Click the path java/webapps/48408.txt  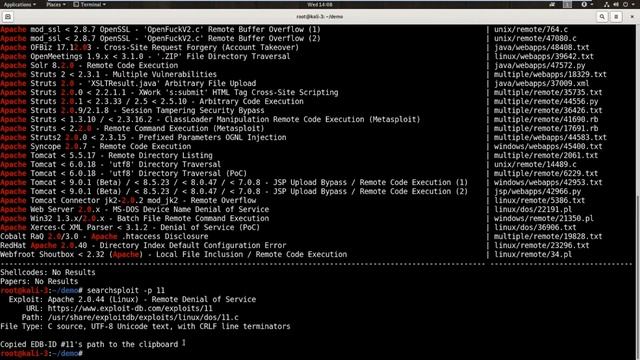(542, 47)
